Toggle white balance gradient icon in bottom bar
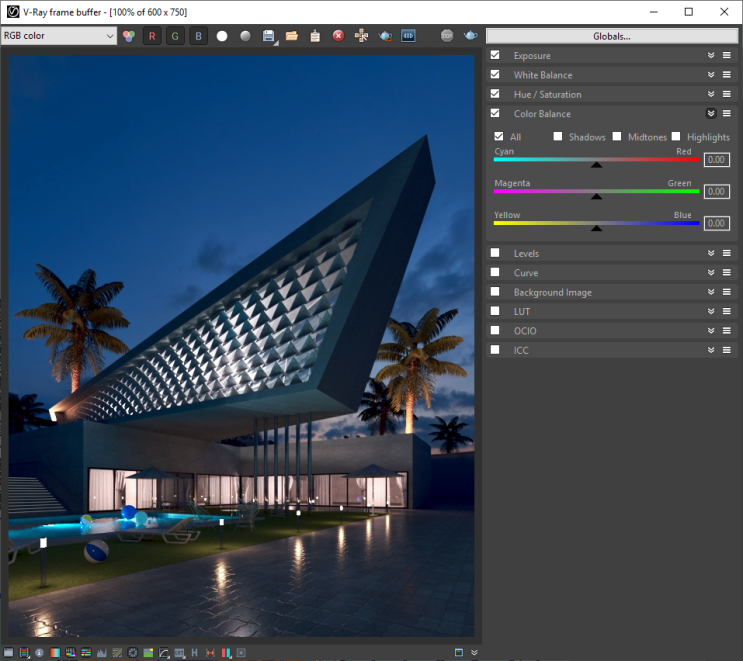Image resolution: width=743 pixels, height=661 pixels. (x=55, y=653)
